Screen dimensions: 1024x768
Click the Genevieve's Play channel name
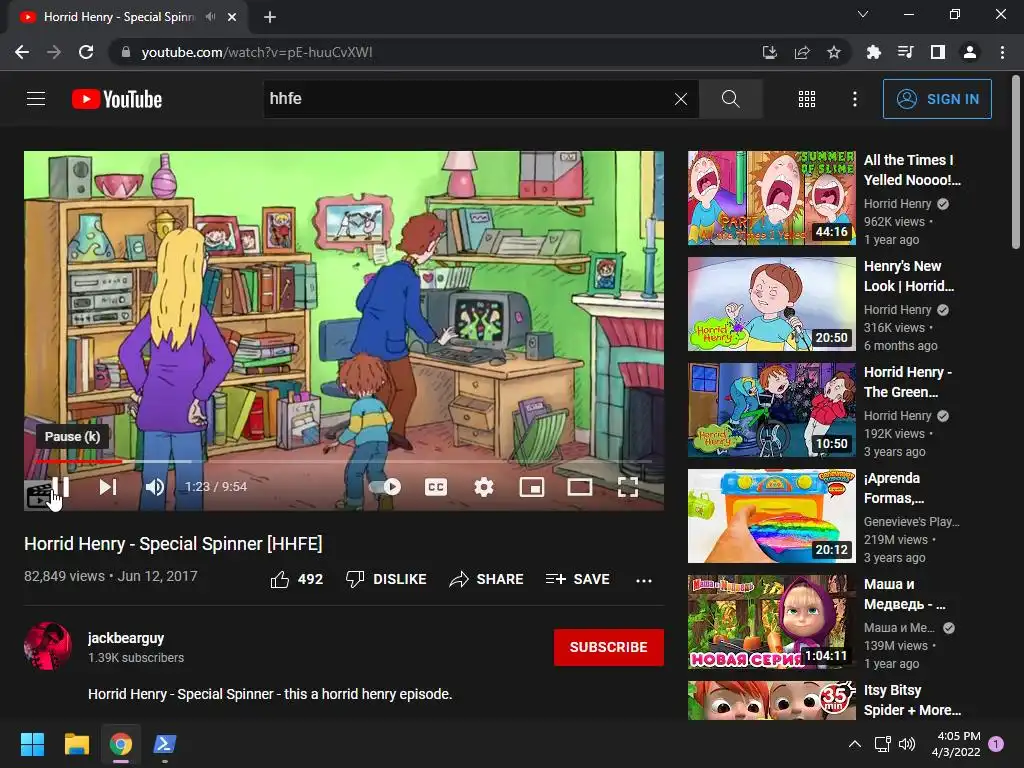(x=912, y=522)
